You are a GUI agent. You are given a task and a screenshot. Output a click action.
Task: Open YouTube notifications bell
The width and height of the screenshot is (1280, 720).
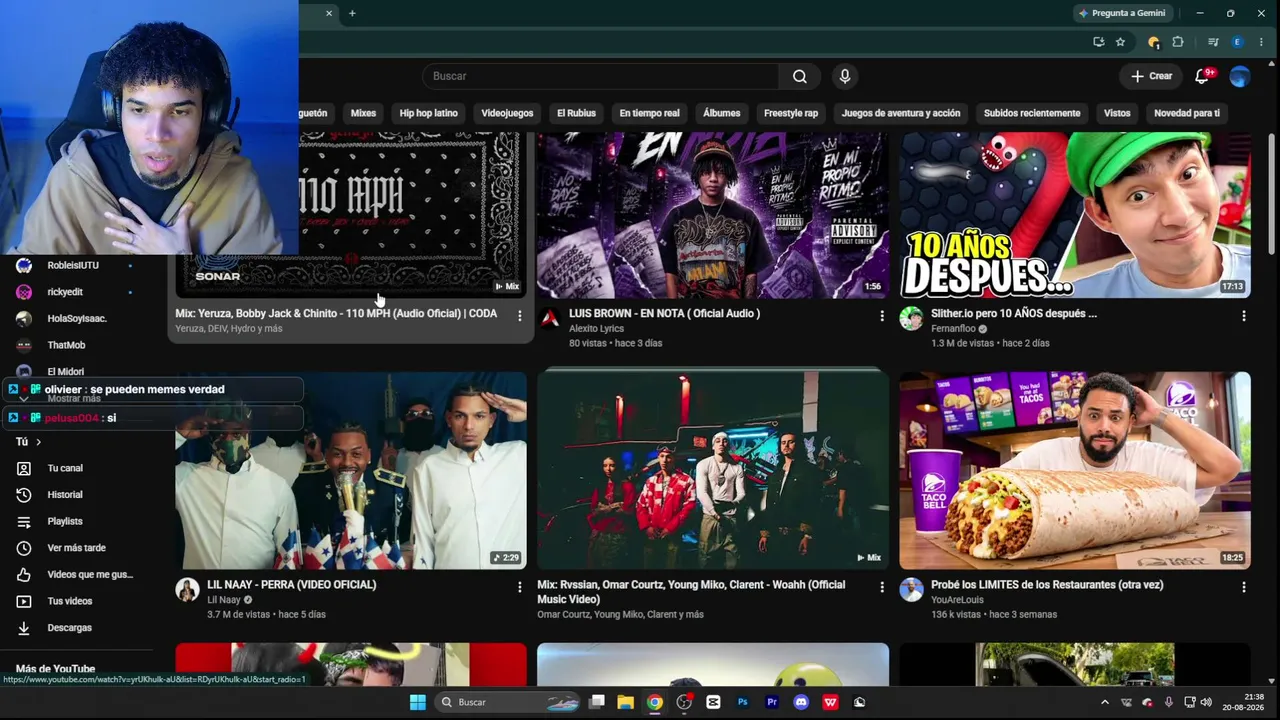[1203, 76]
